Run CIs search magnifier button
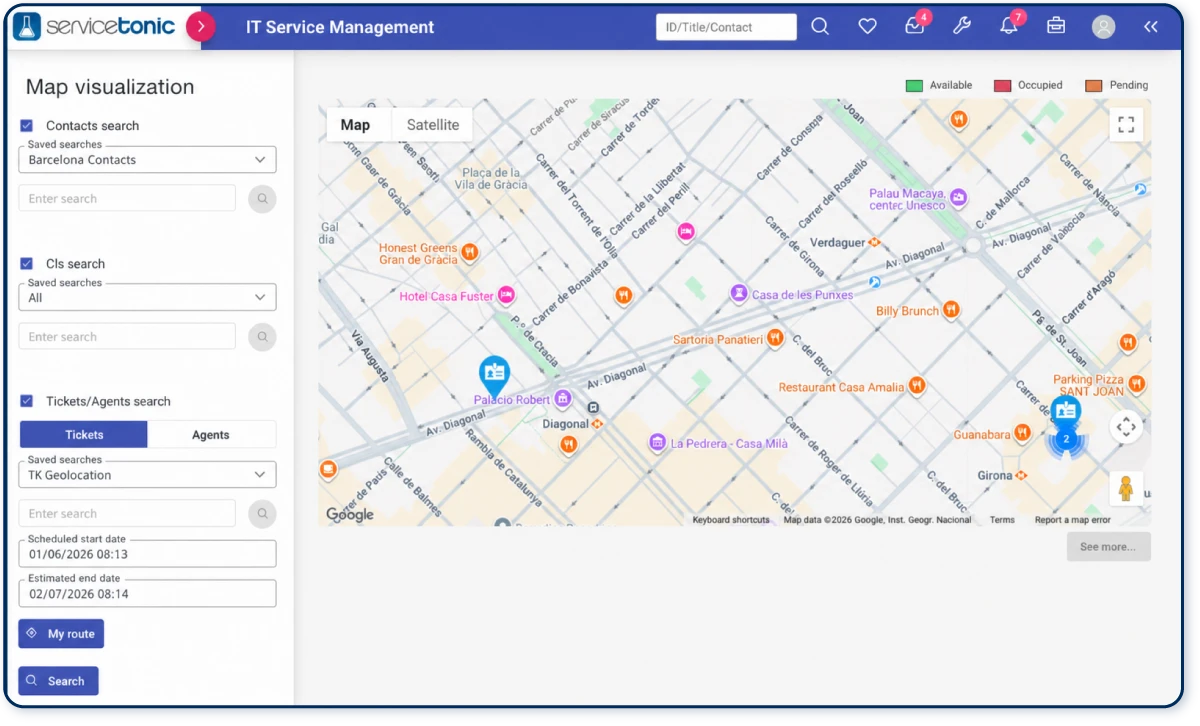The height and width of the screenshot is (726, 1200). pyautogui.click(x=262, y=336)
